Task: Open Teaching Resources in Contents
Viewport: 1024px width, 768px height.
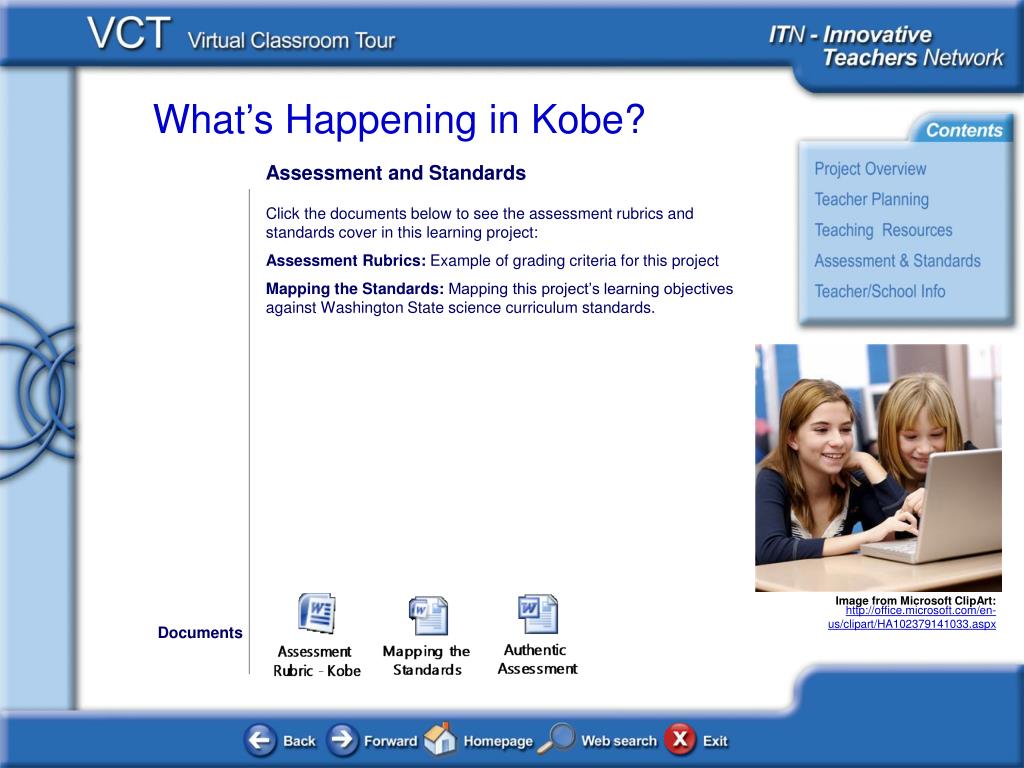Action: point(883,230)
